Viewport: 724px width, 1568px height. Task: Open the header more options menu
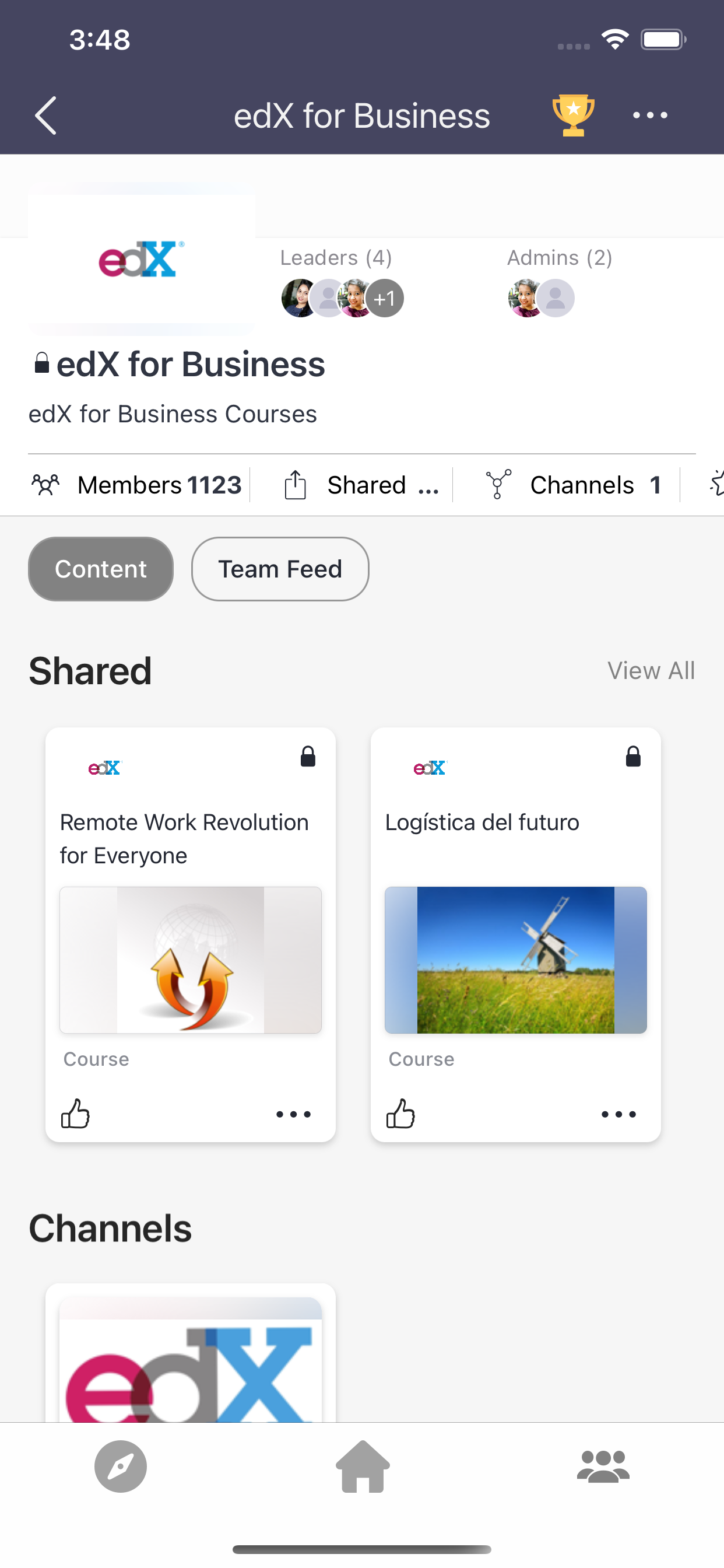coord(650,115)
